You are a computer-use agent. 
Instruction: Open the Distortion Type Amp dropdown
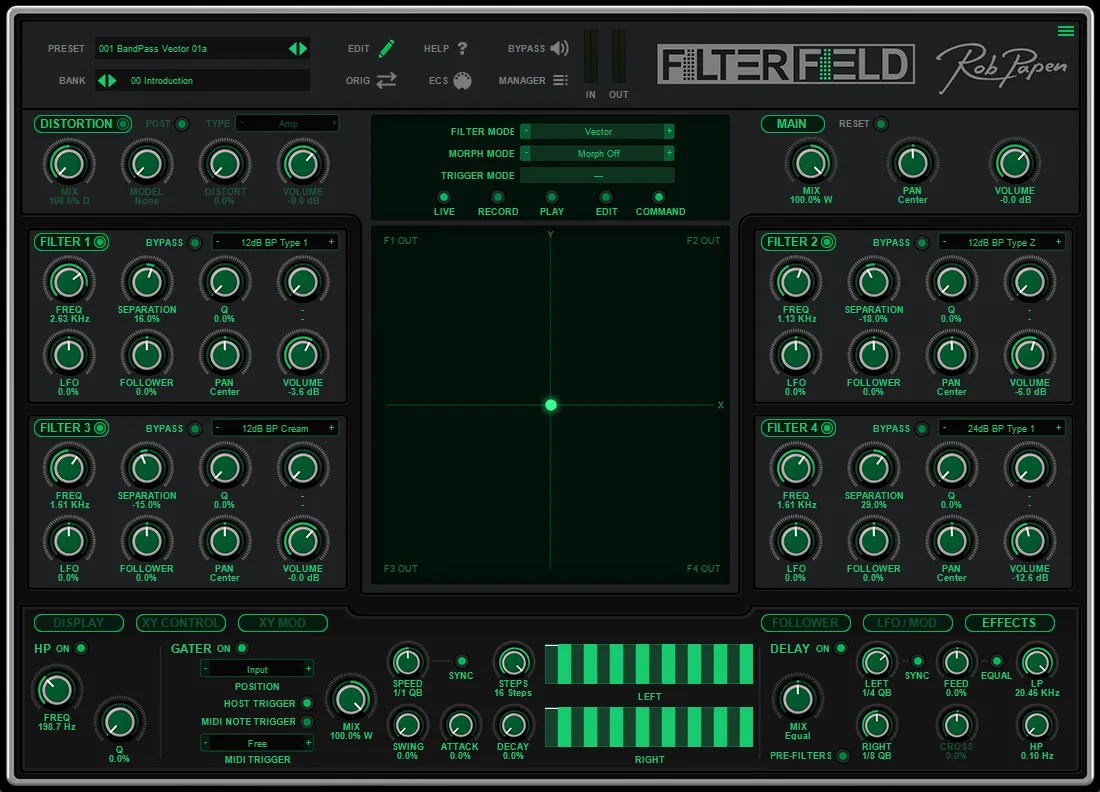coord(288,123)
